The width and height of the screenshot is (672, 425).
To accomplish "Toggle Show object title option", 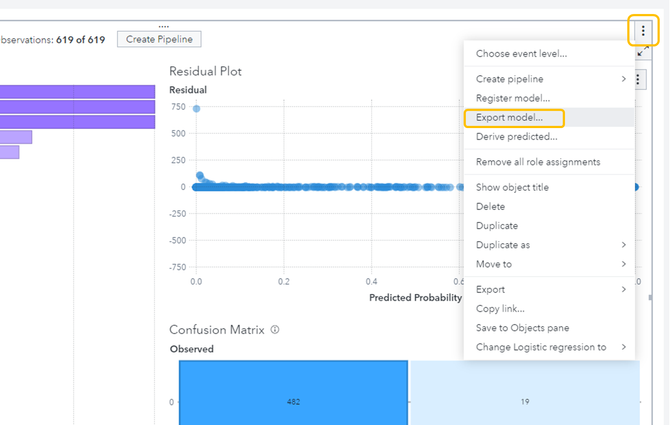I will point(512,188).
